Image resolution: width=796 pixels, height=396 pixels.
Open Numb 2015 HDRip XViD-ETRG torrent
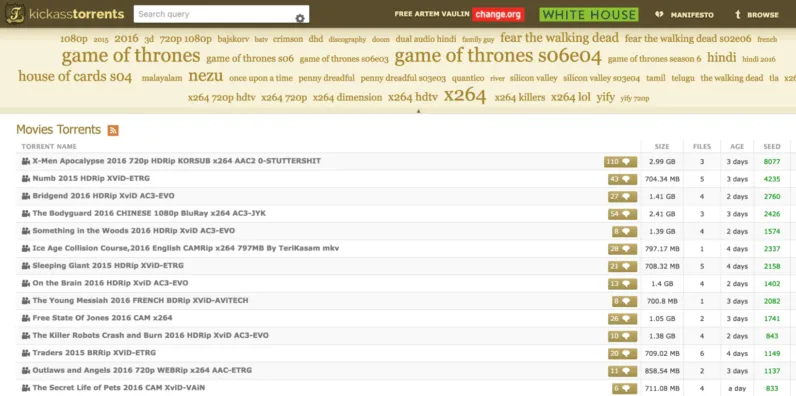pos(91,179)
